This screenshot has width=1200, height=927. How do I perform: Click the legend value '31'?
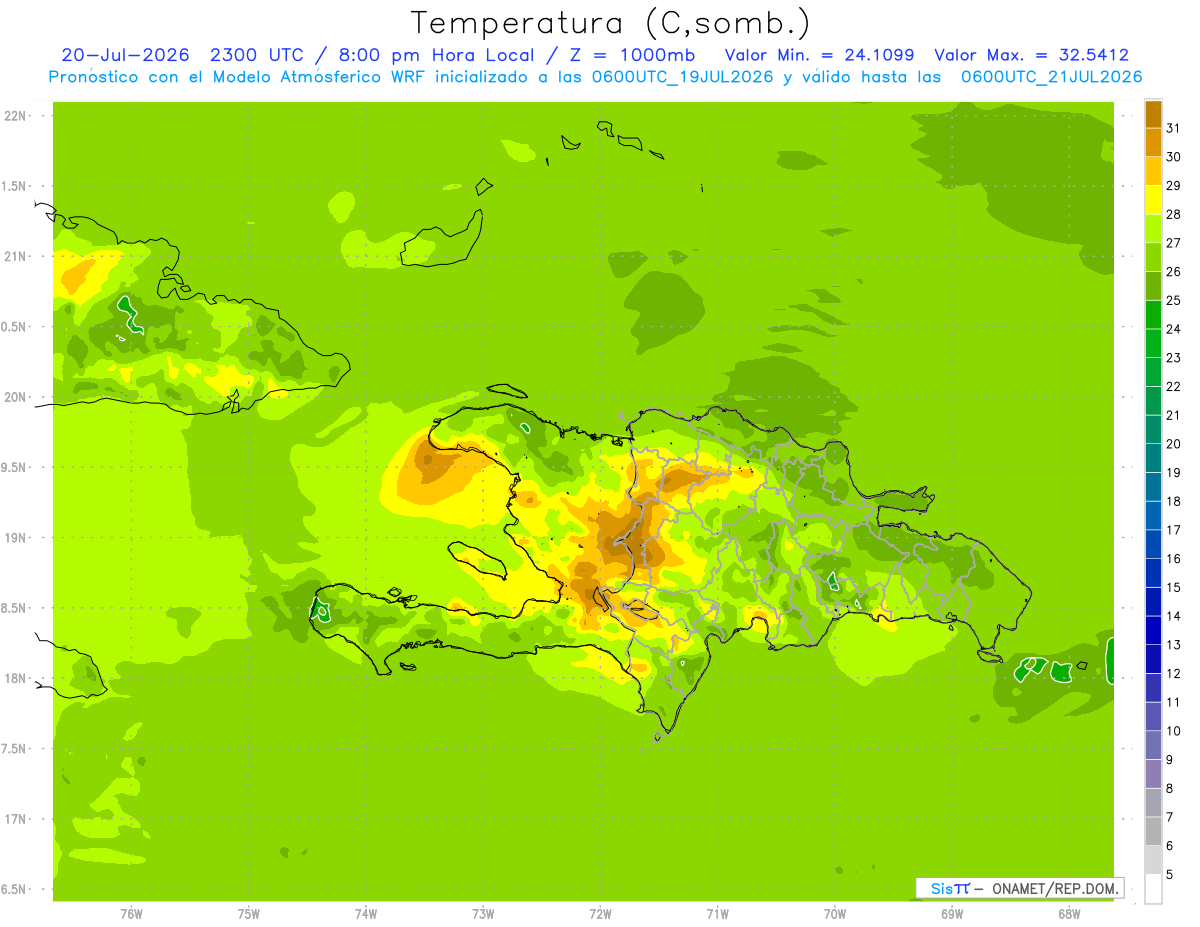tap(1174, 128)
